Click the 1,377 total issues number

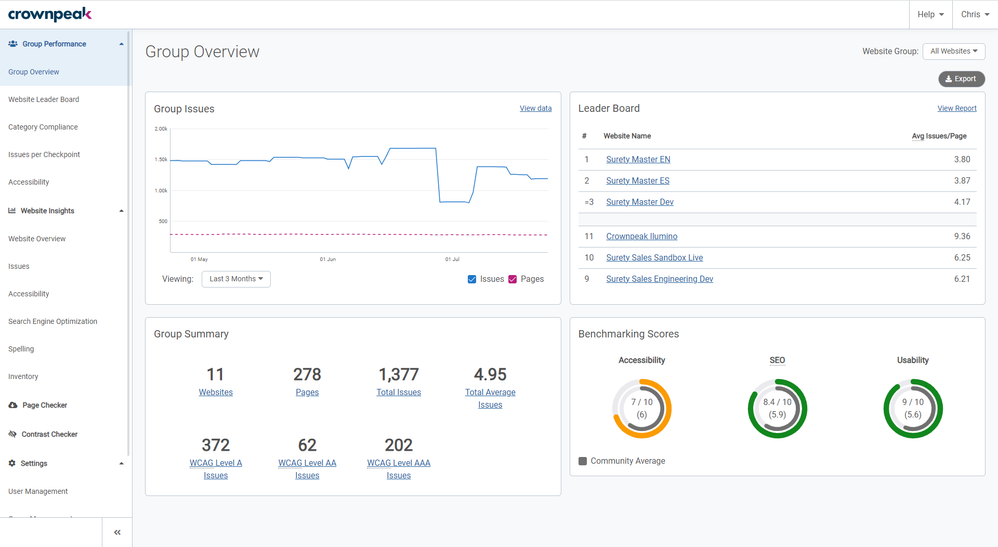coord(398,374)
